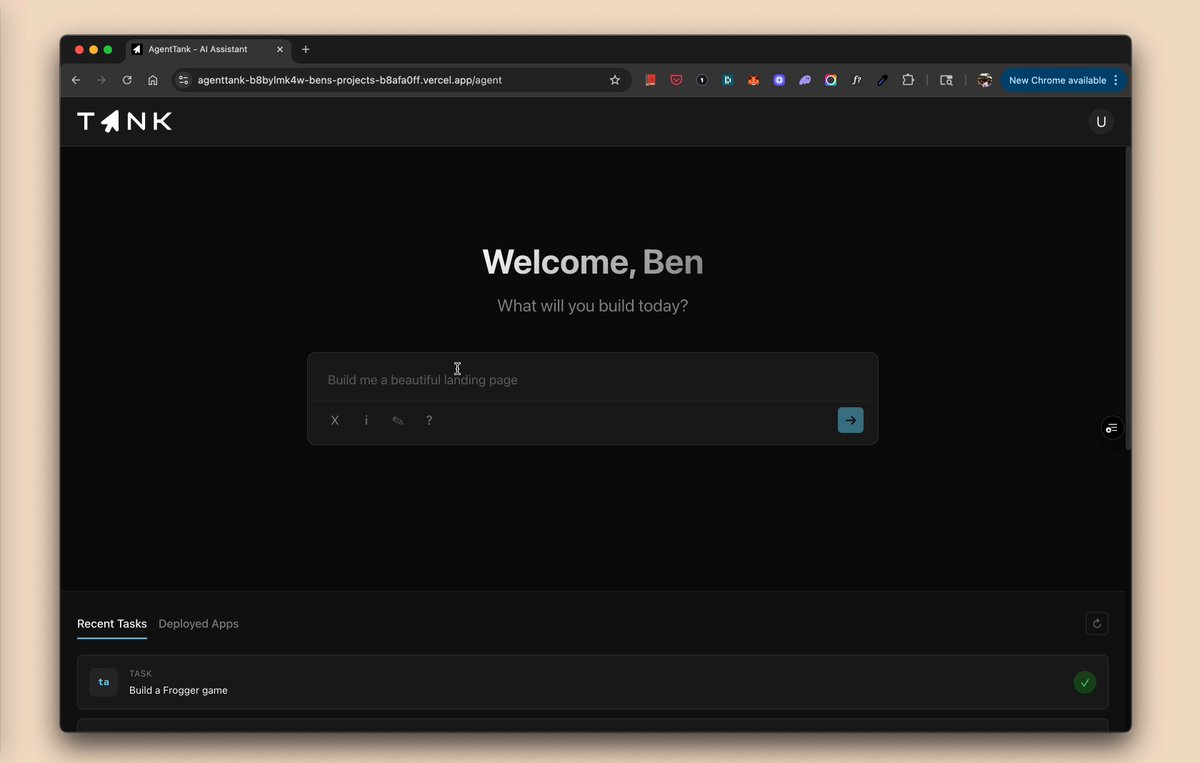Image resolution: width=1200 pixels, height=763 pixels.
Task: Open the floating settings widget on right edge
Action: click(1112, 428)
